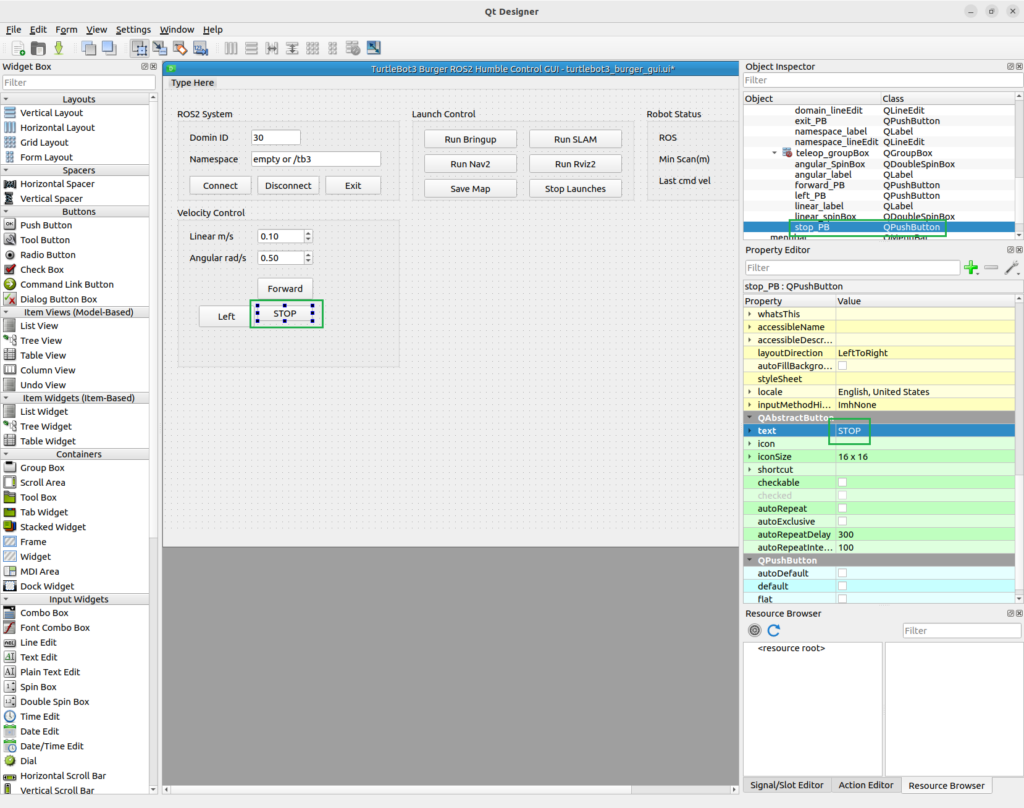1024x808 pixels.
Task: Switch to Edit Signals/Slots mode icon
Action: (160, 48)
